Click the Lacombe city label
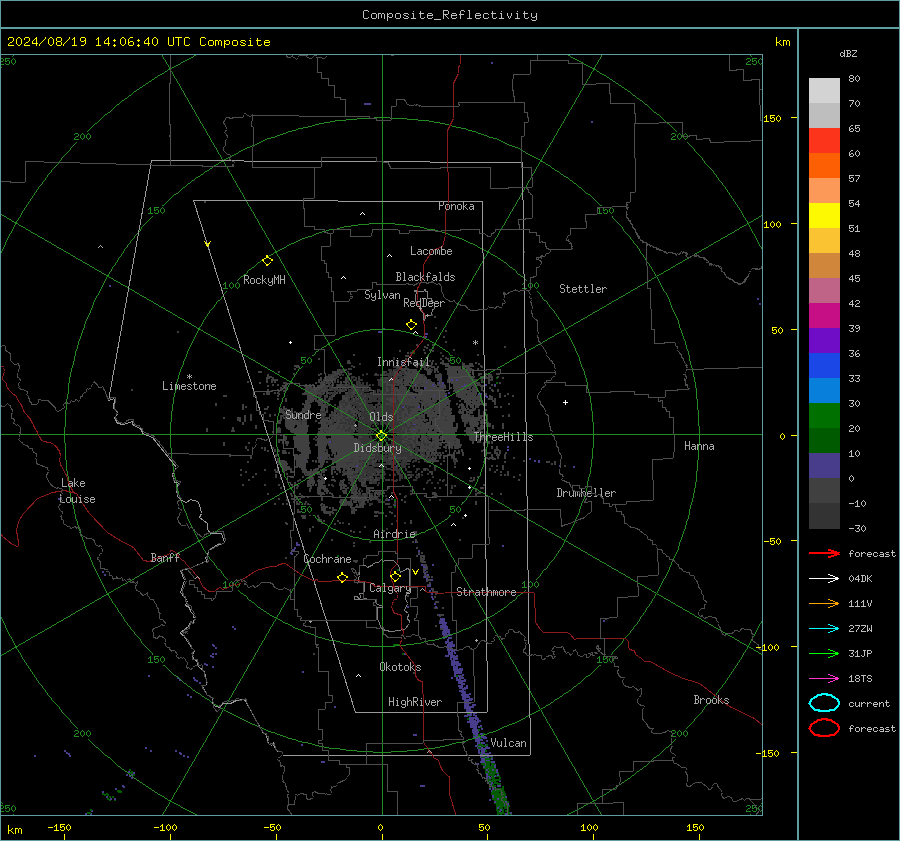 tap(431, 251)
